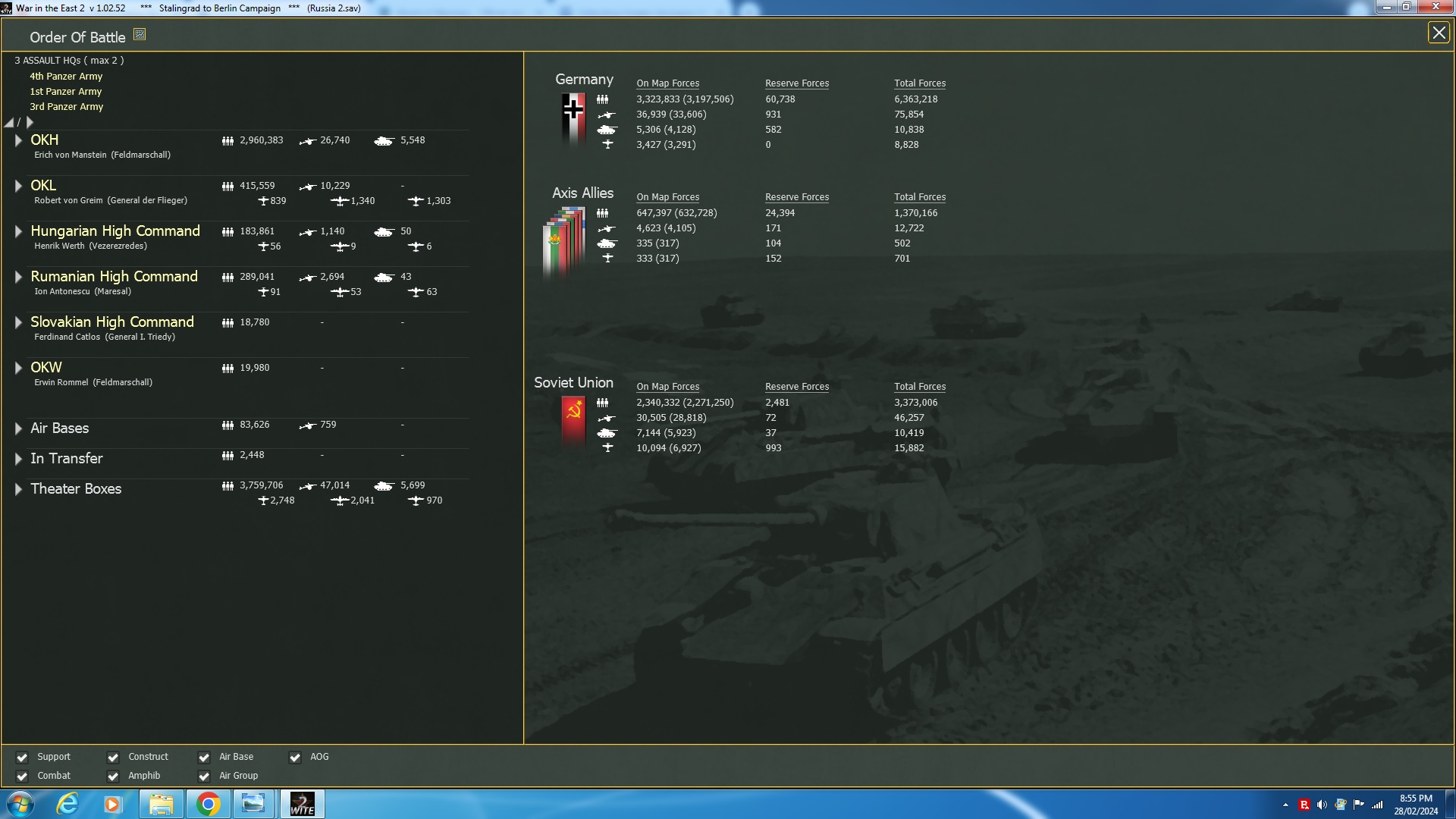Expand the OKH command tree
Screen dimensions: 1456x819
(18, 140)
